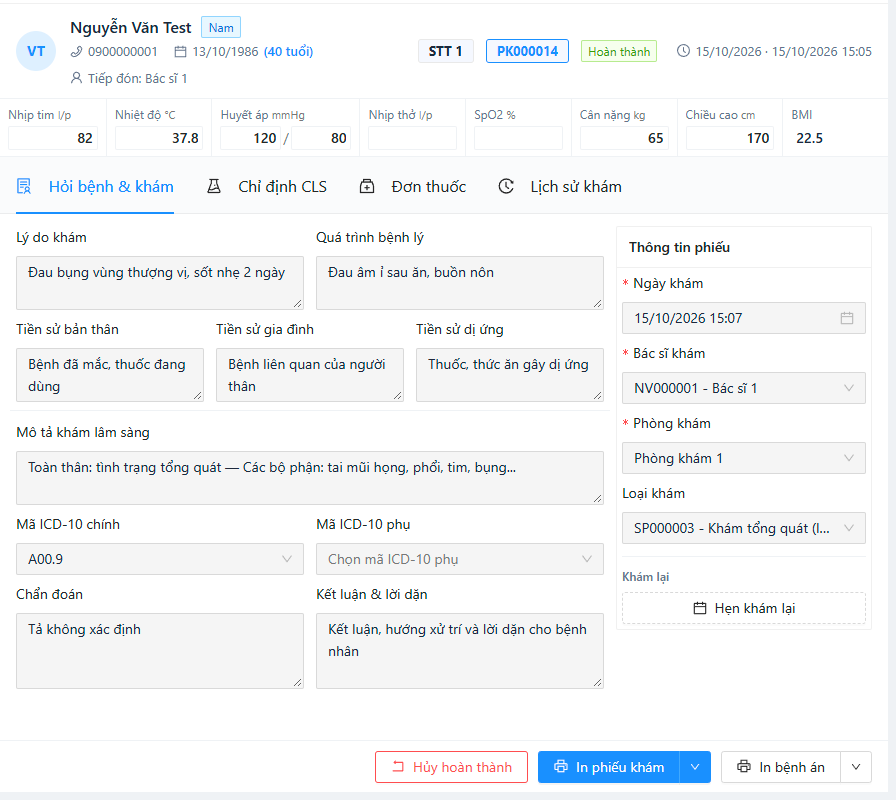This screenshot has height=800, width=896.
Task: Click the empty SpO2 input
Action: point(518,138)
